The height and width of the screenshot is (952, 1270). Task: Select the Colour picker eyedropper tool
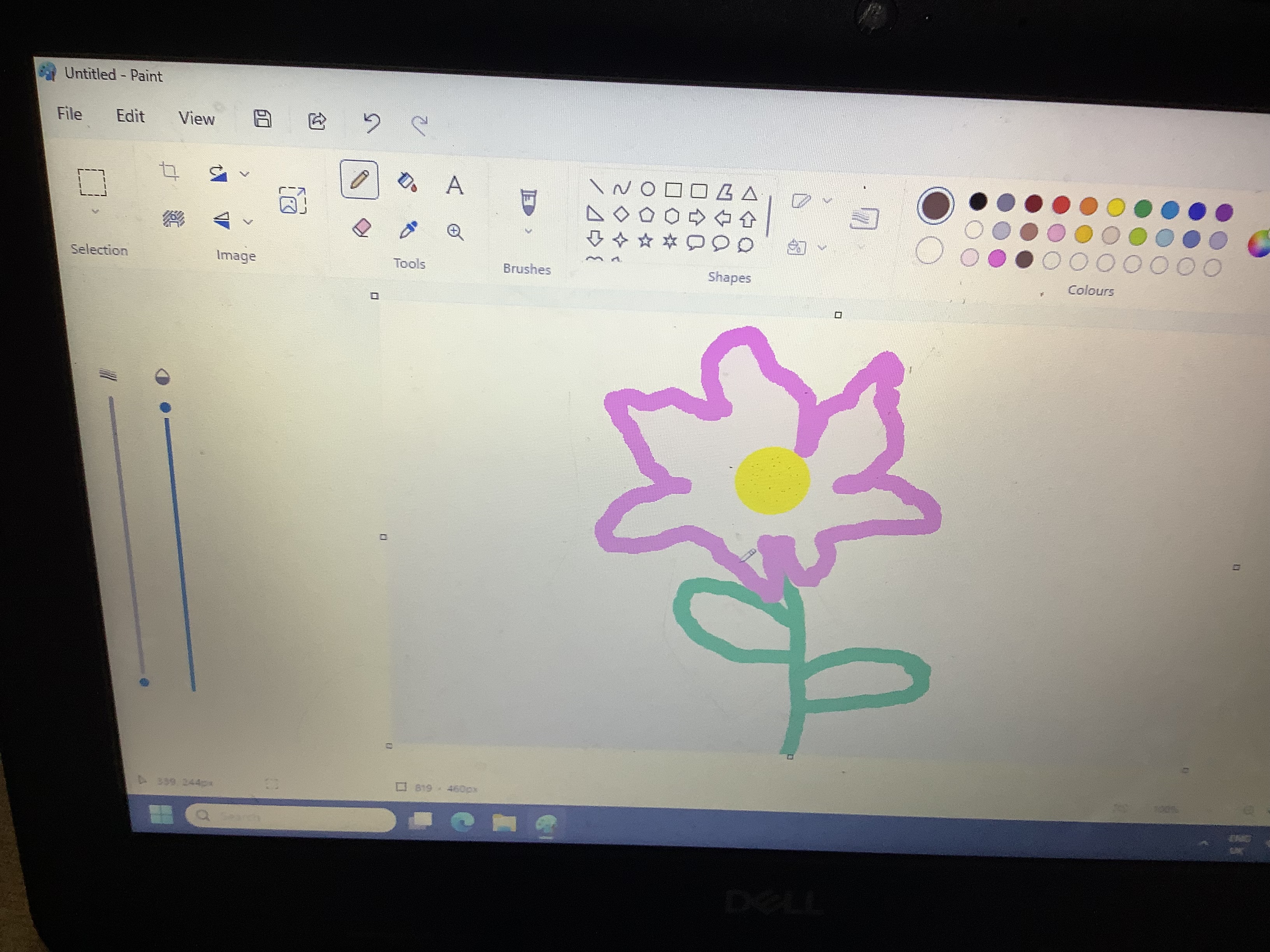tap(408, 229)
